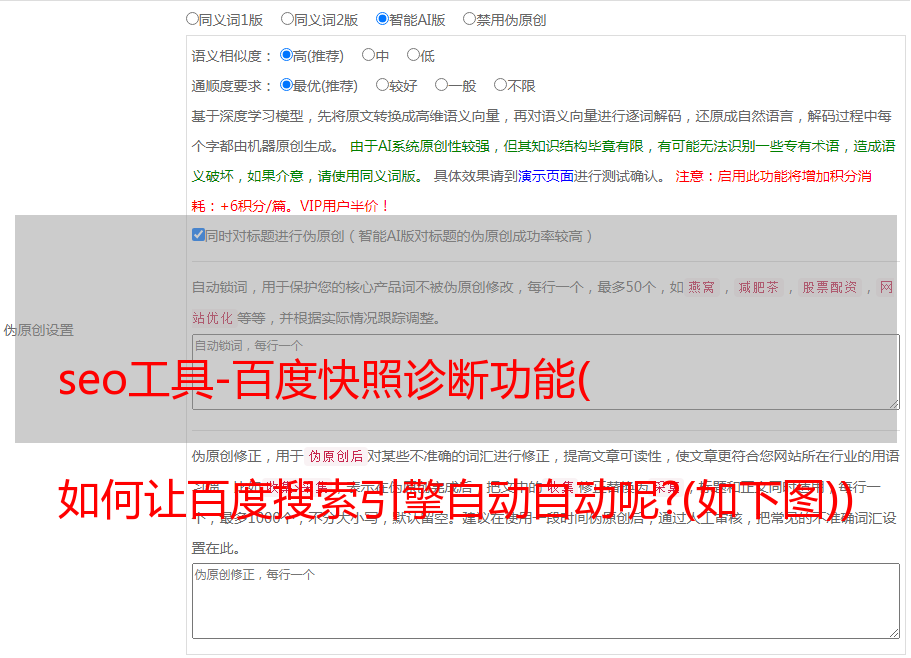Click the 伪原创后 highlighted tag
Image resolution: width=911 pixels, height=658 pixels.
pos(336,456)
